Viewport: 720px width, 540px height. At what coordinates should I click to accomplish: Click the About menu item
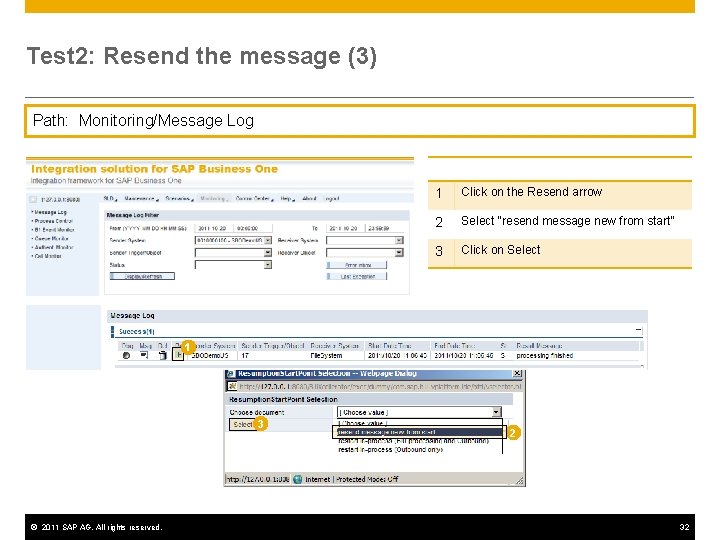[309, 198]
